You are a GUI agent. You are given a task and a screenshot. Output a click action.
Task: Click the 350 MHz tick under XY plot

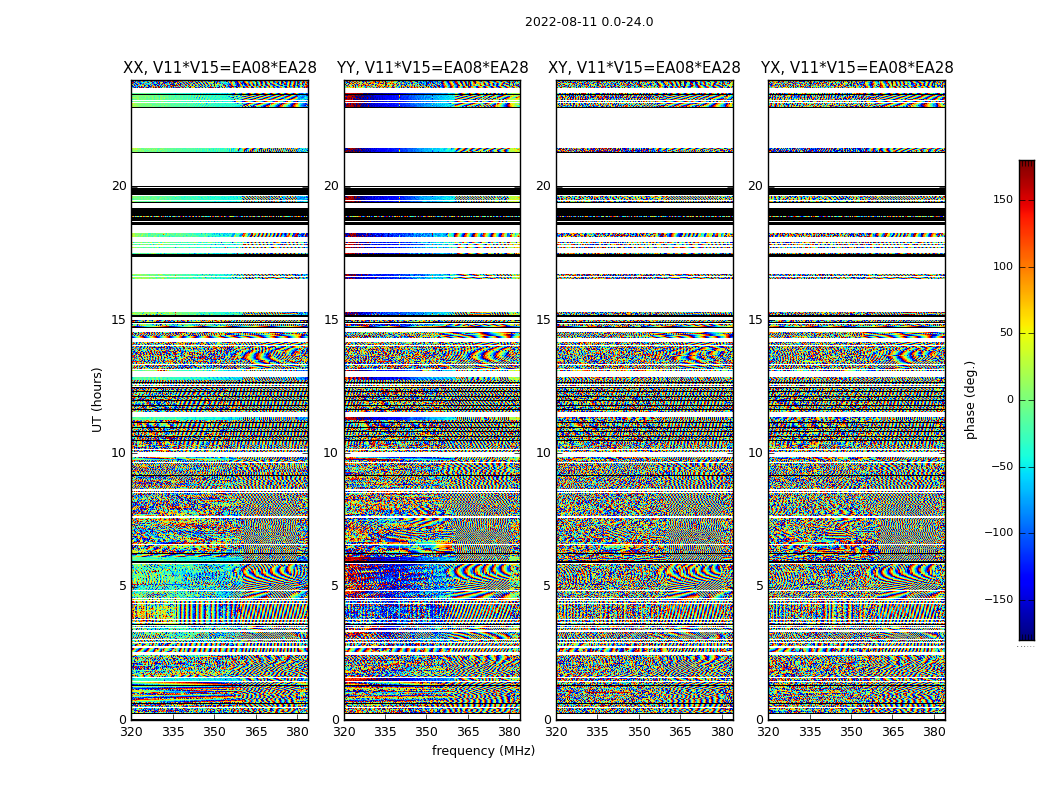pos(640,732)
